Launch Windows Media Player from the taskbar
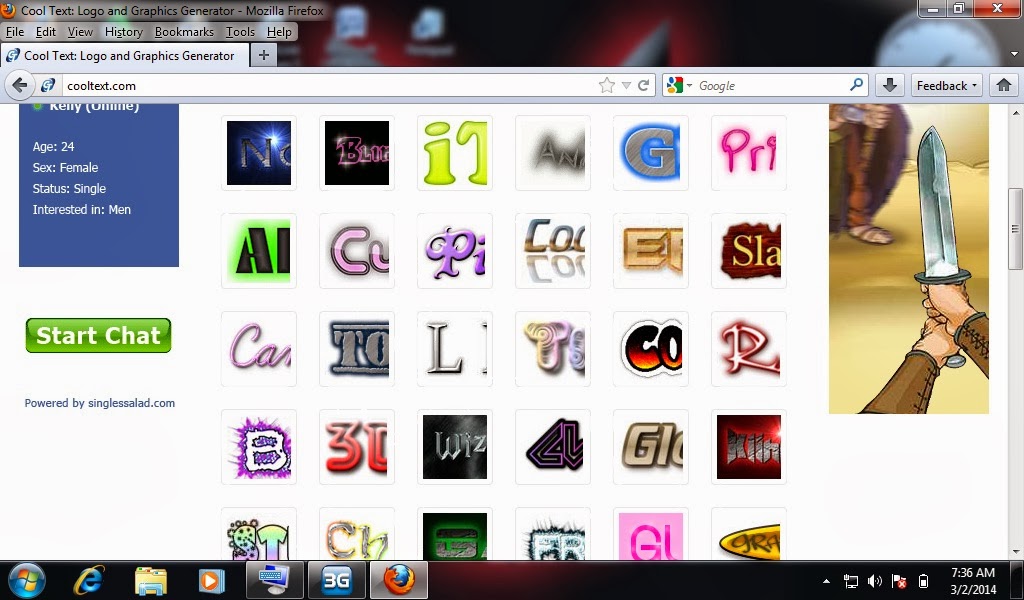This screenshot has width=1024, height=600. [212, 580]
